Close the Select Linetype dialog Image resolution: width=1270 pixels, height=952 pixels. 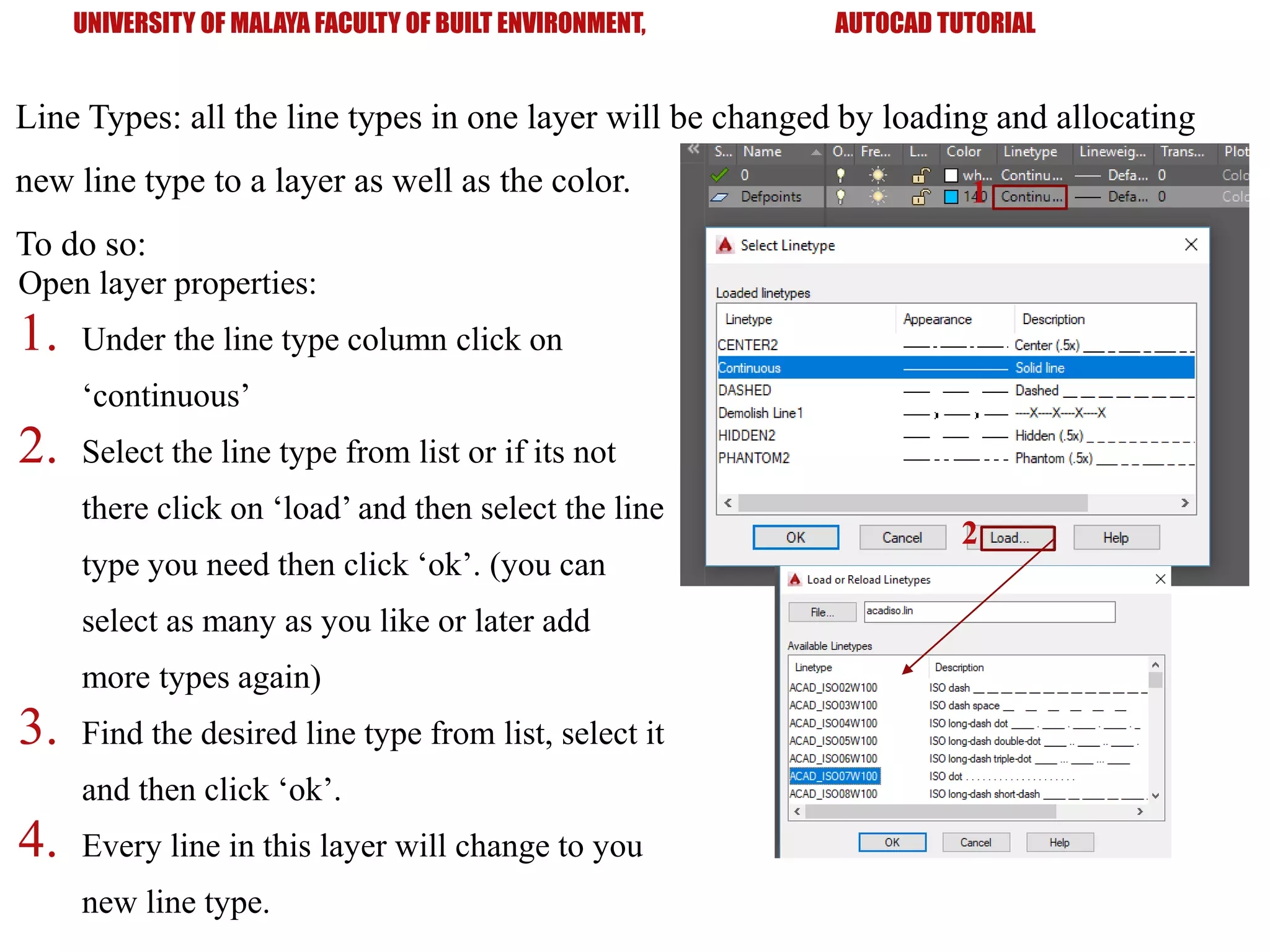coord(1191,245)
